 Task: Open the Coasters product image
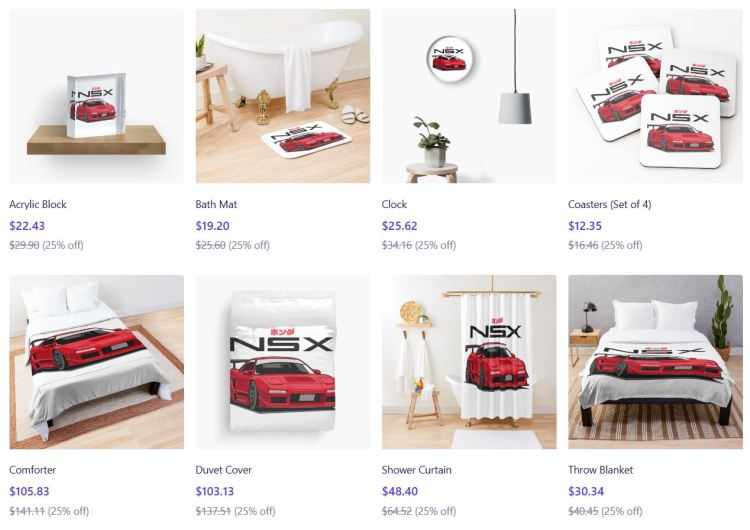tap(655, 96)
